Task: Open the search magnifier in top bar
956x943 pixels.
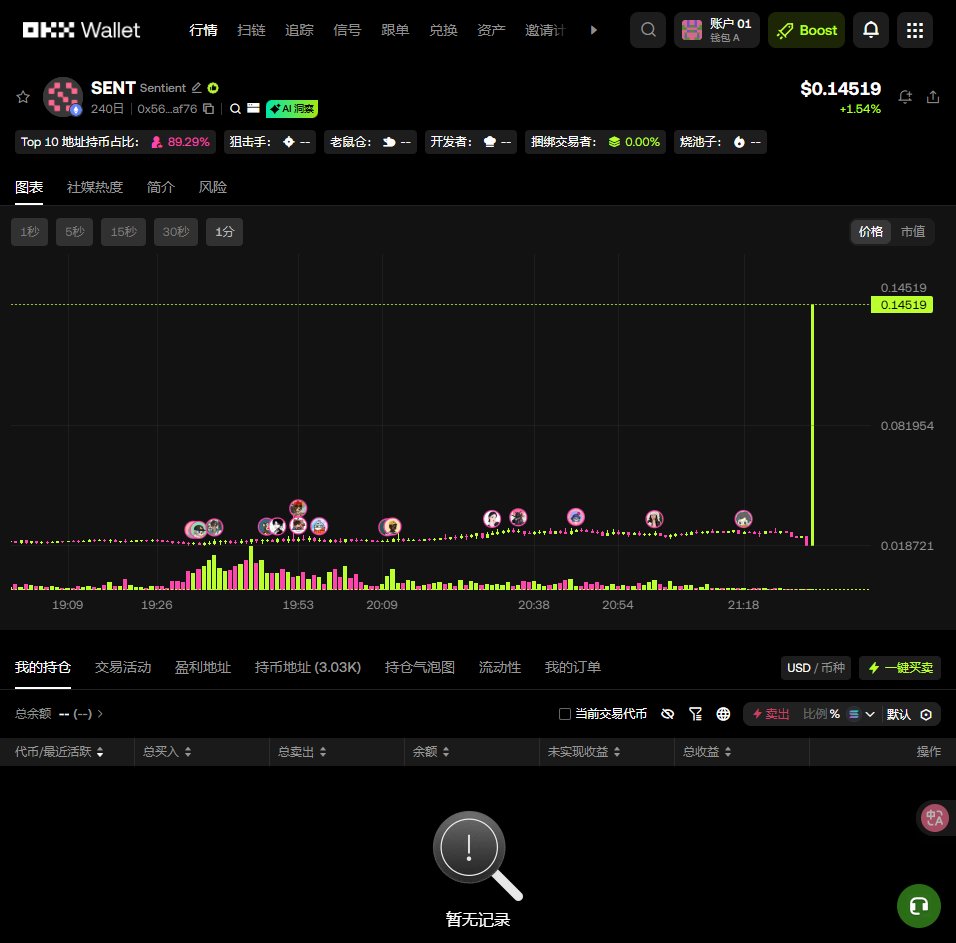Action: (648, 30)
